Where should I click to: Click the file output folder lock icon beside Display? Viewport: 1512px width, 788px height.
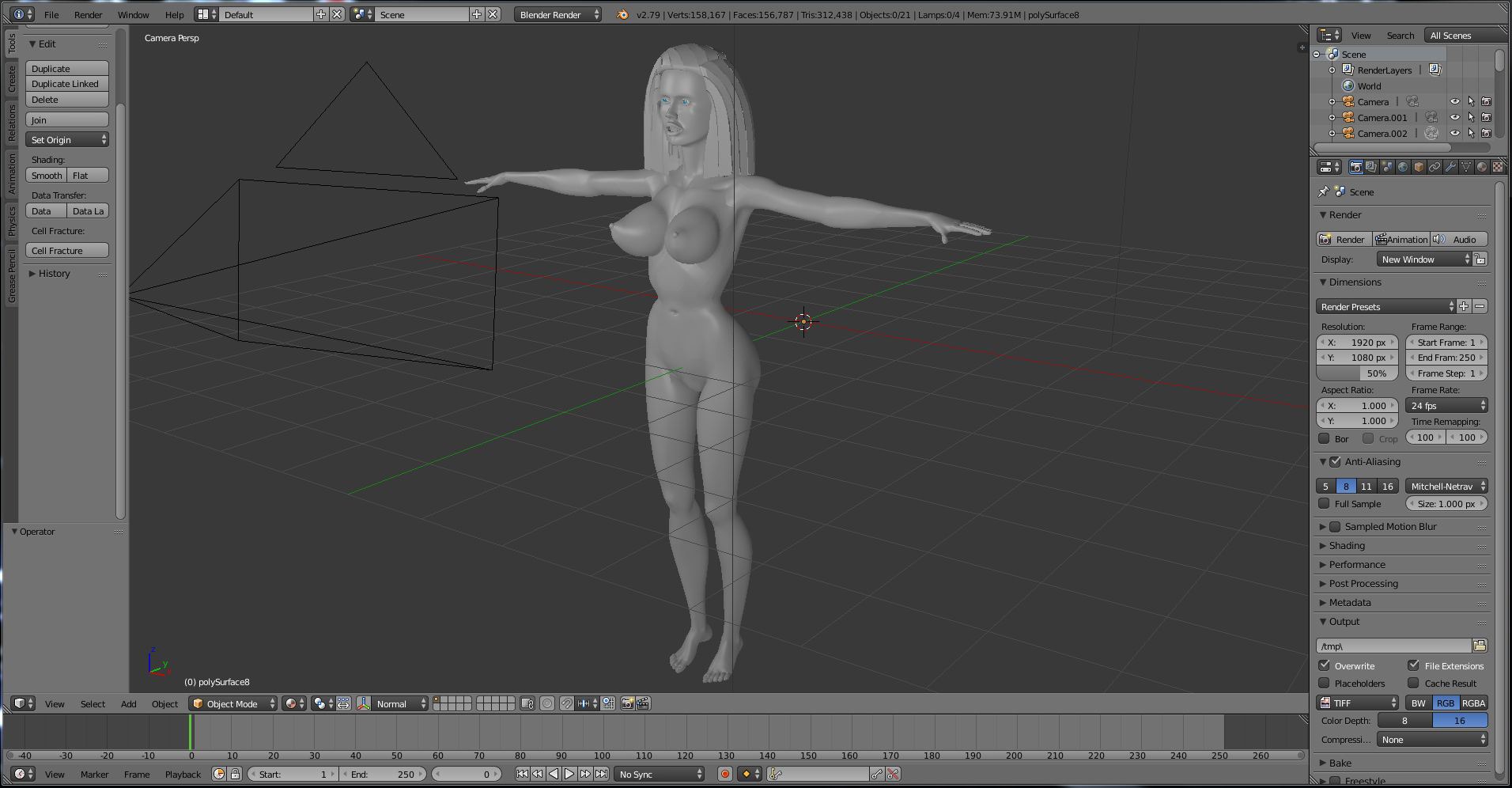(x=1480, y=259)
